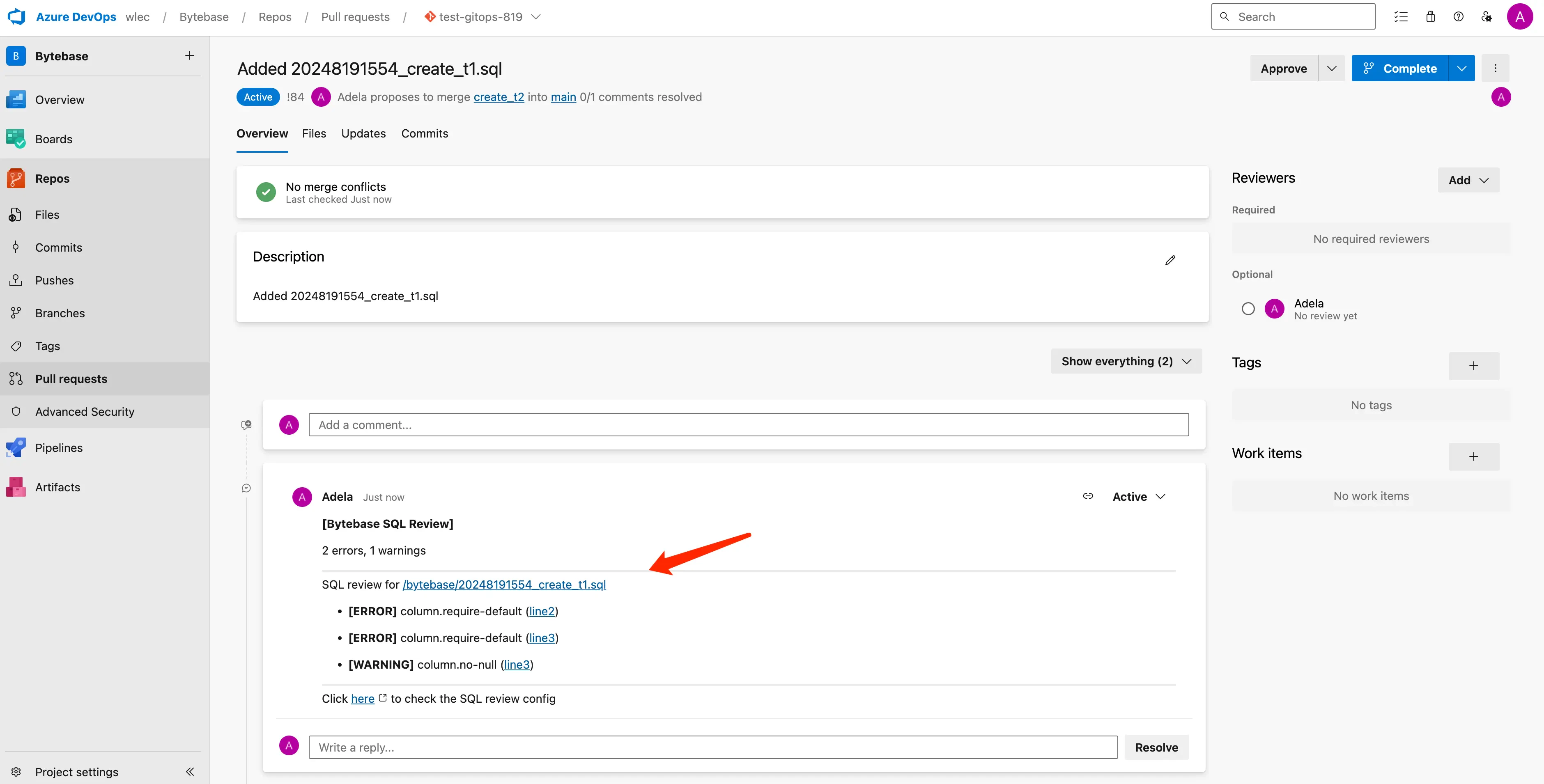Select Adela as a reviewer
The height and width of the screenshot is (784, 1544).
coord(1248,308)
